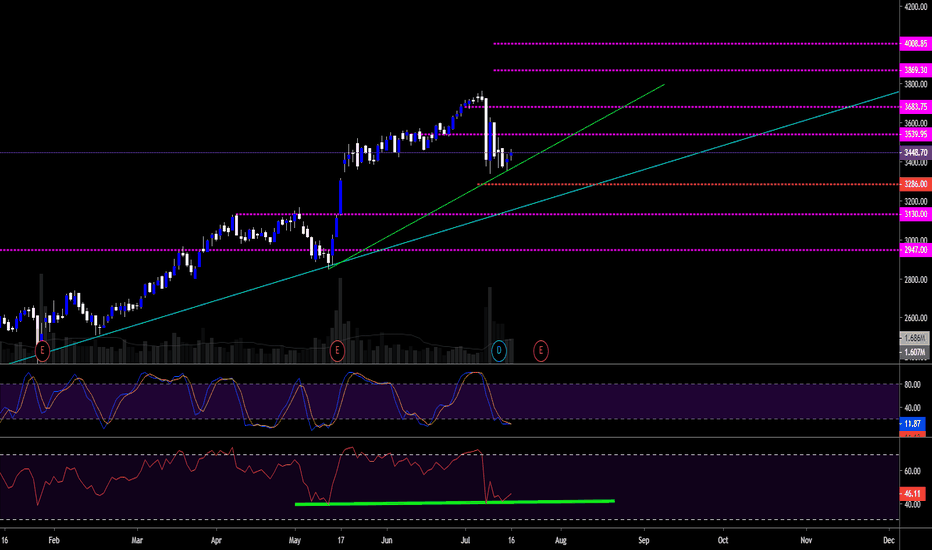Click the blue dividend marker D
The image size is (932, 550).
[499, 351]
